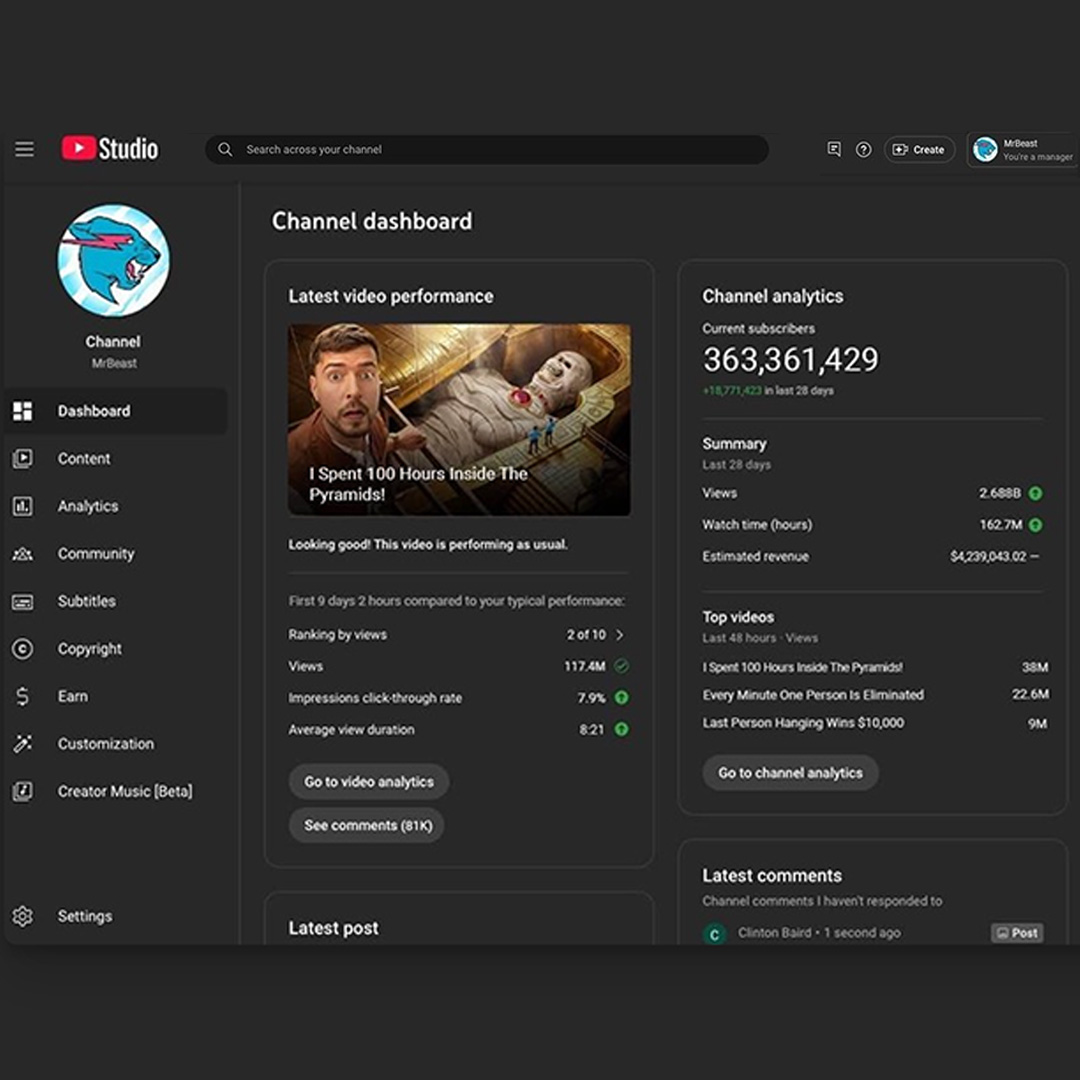Open the Create button menu
The height and width of the screenshot is (1080, 1080).
pos(919,149)
